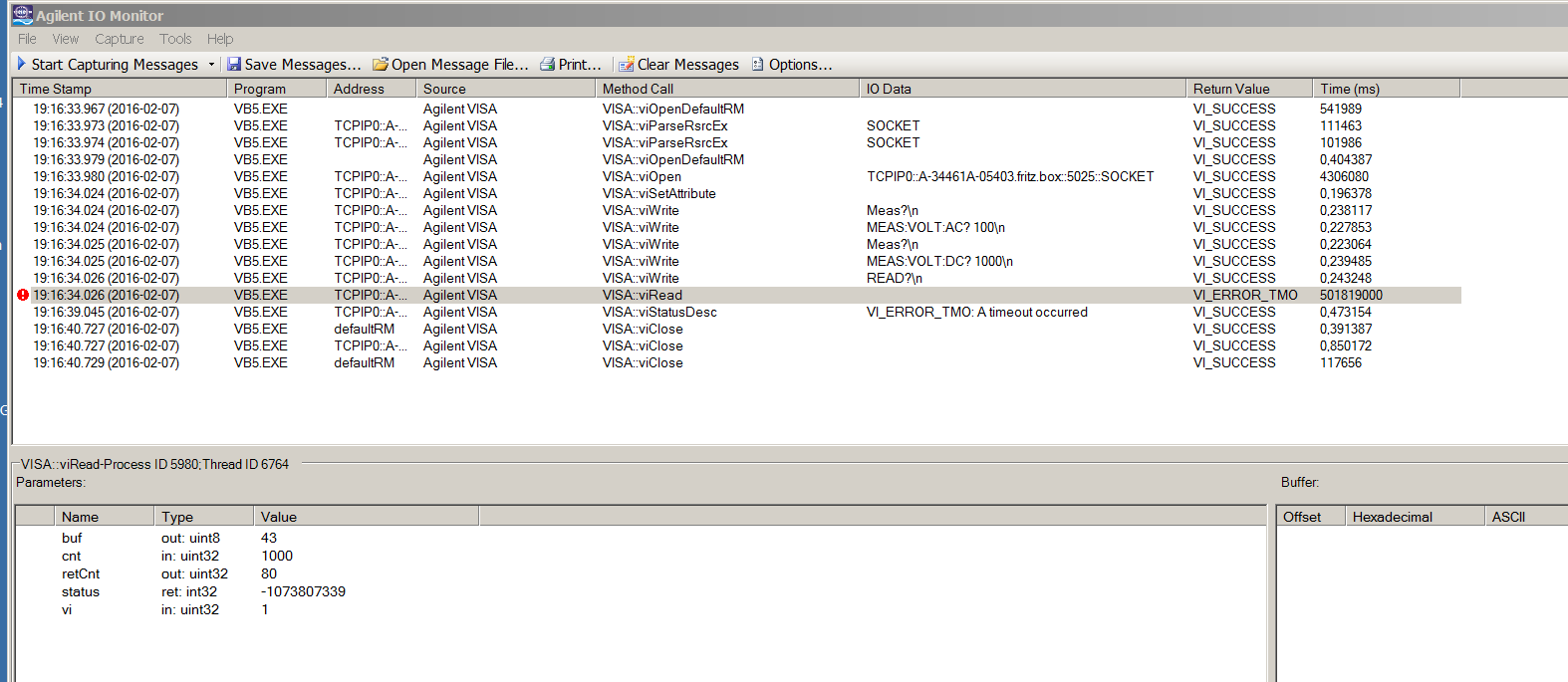Image resolution: width=1568 pixels, height=682 pixels.
Task: Open the View menu
Action: tap(66, 39)
